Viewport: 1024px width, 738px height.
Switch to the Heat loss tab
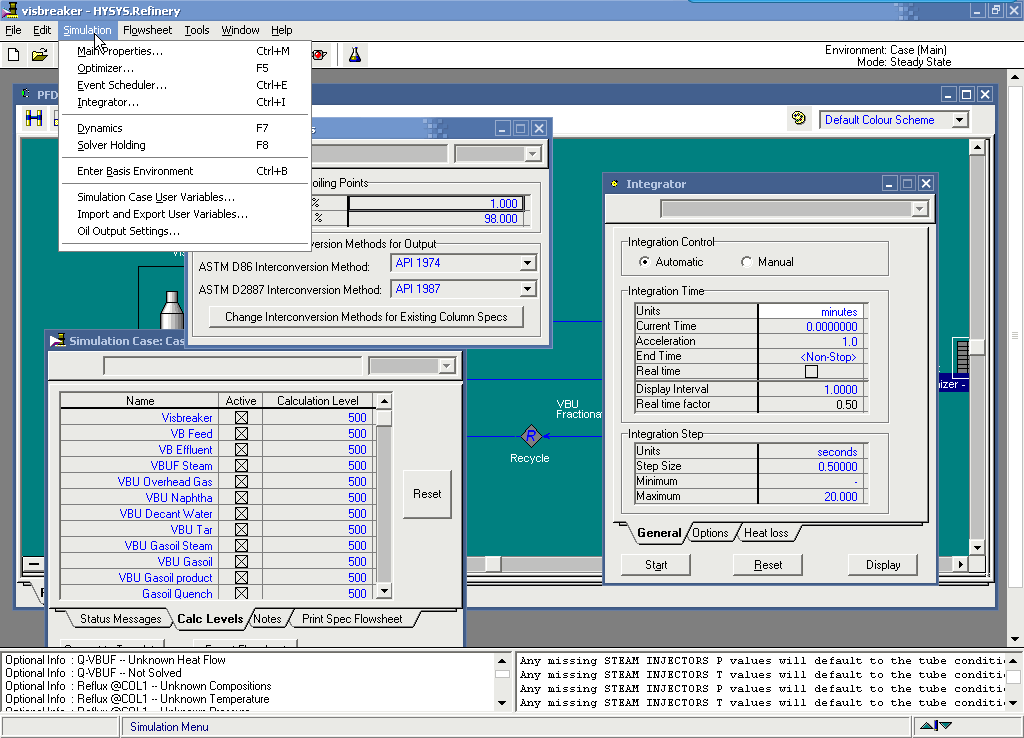pos(766,533)
